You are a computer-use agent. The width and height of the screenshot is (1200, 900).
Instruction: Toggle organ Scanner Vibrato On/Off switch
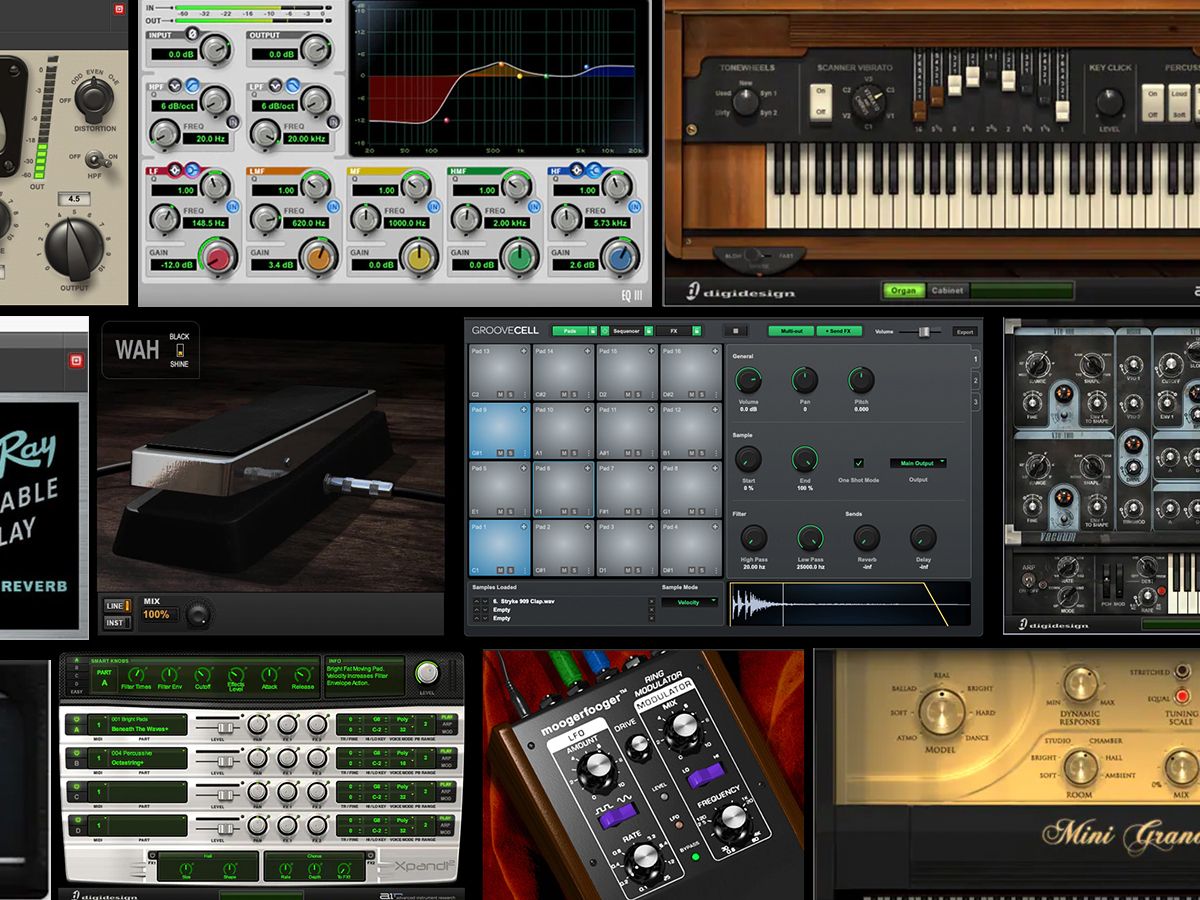[821, 102]
